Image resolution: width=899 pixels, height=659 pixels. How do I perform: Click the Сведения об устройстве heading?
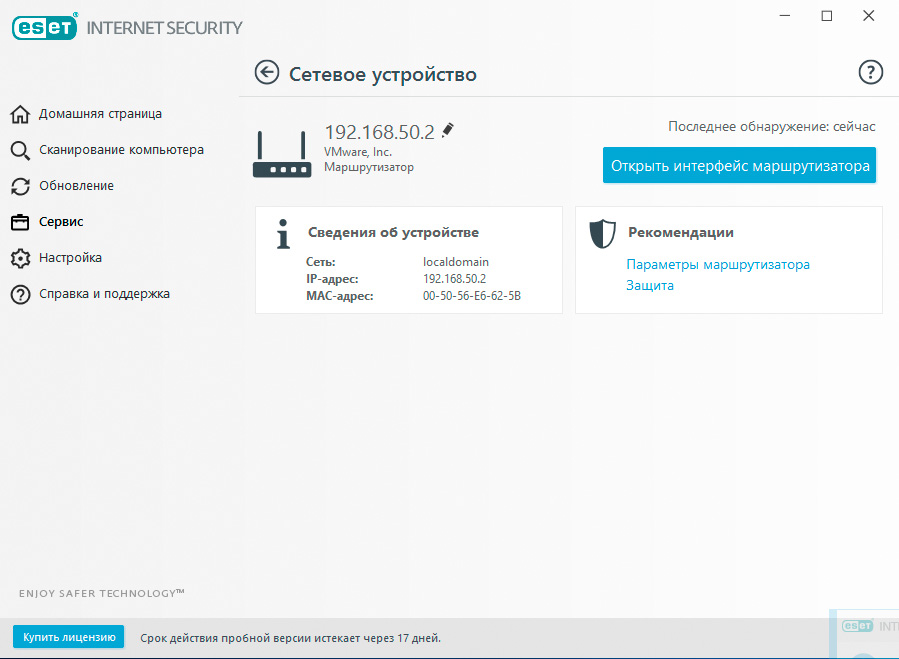click(393, 232)
